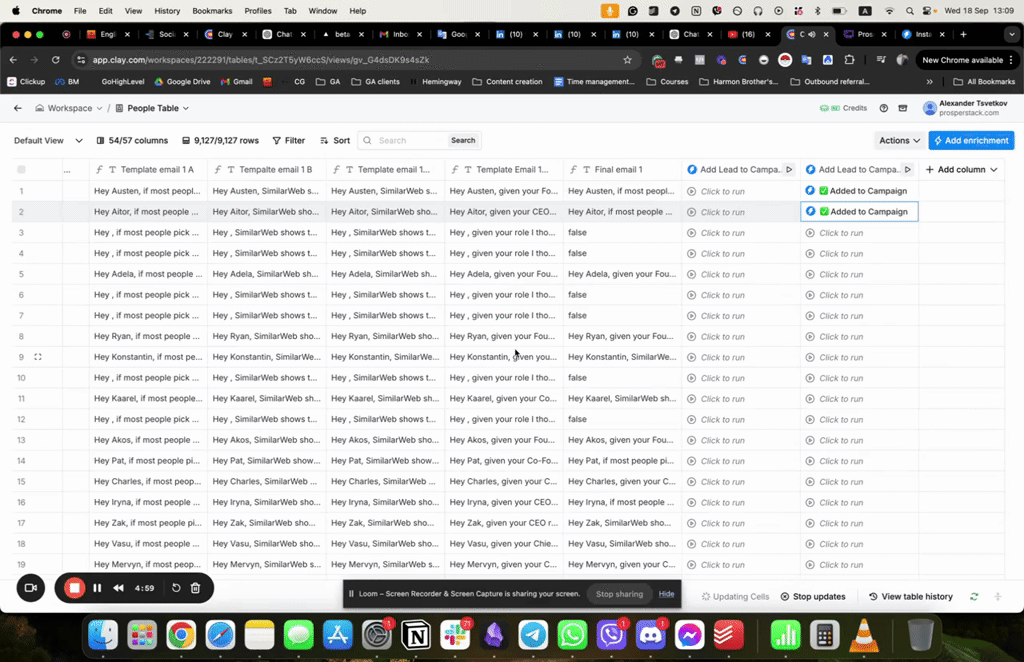
Task: Click Stop updates in the bottom bar
Action: tap(812, 597)
